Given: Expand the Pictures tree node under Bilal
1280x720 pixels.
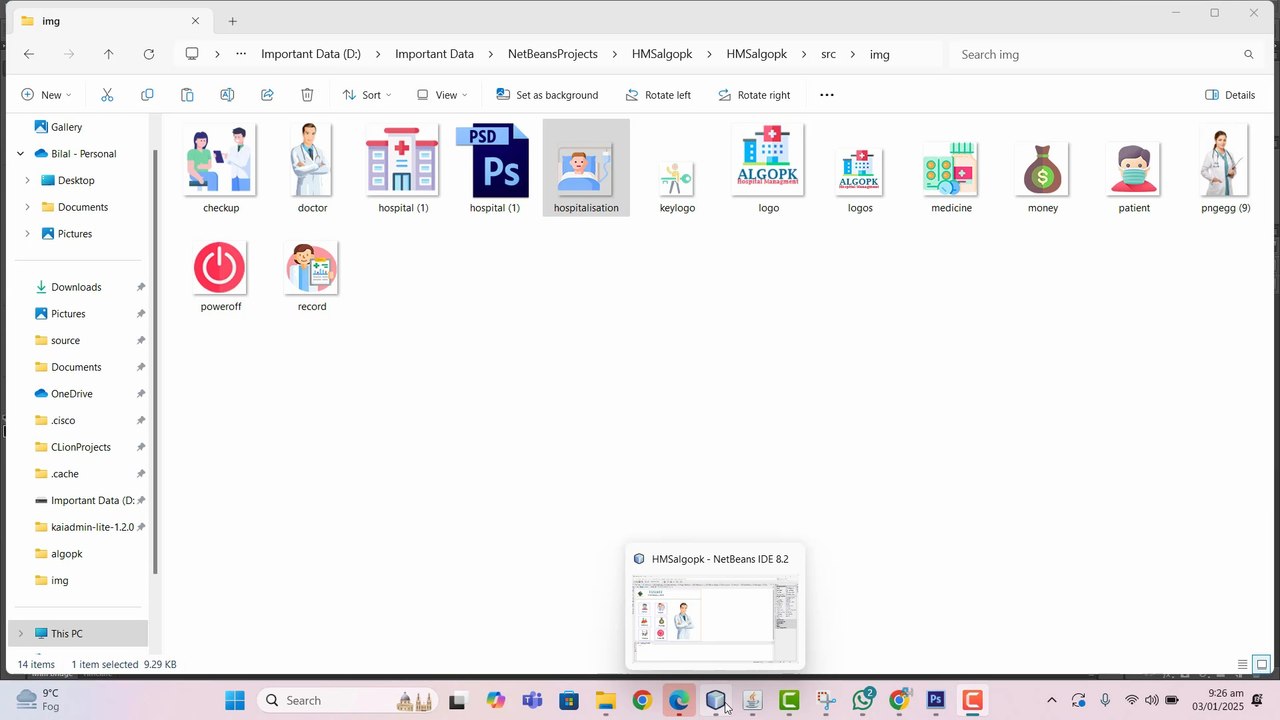Looking at the screenshot, I should pyautogui.click(x=27, y=234).
